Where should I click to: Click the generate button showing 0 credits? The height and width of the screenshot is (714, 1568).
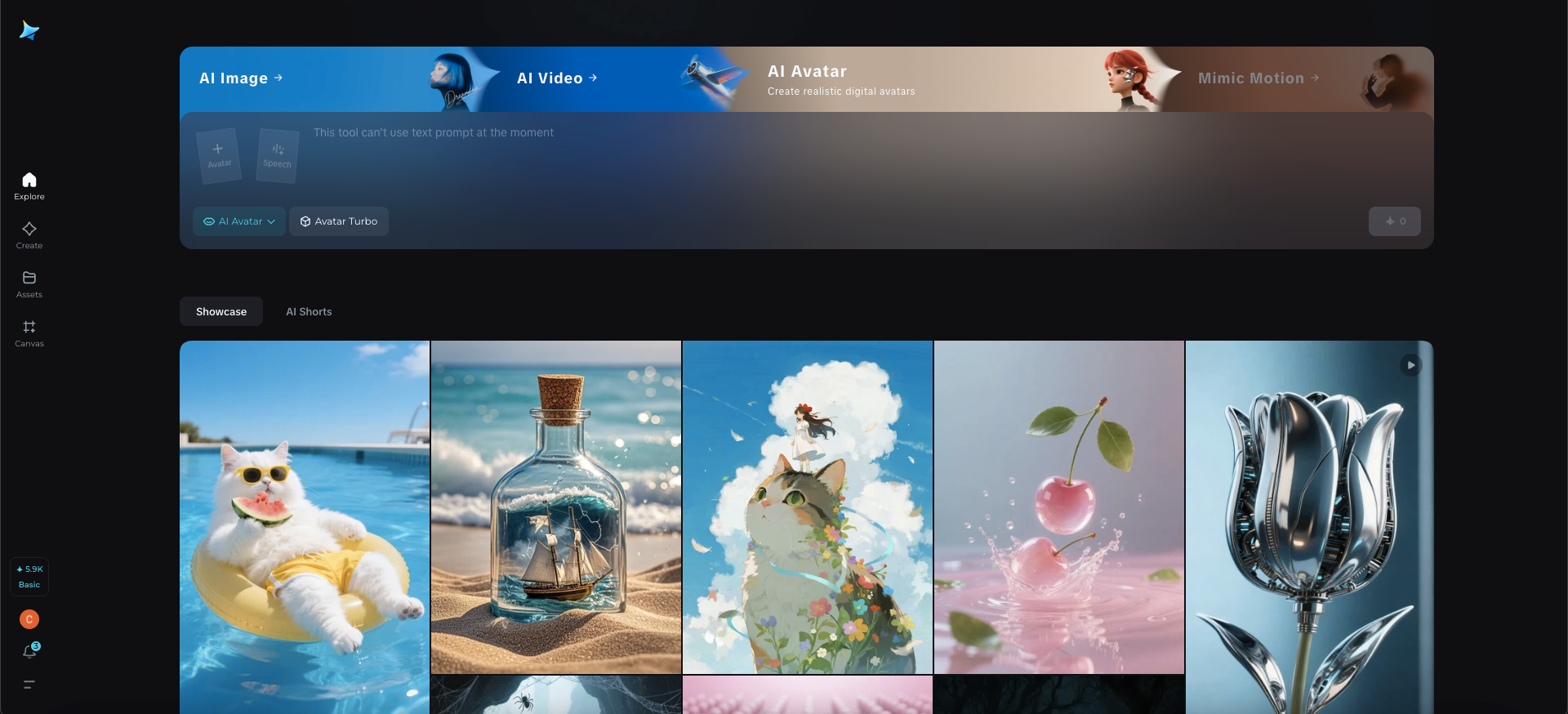tap(1395, 221)
